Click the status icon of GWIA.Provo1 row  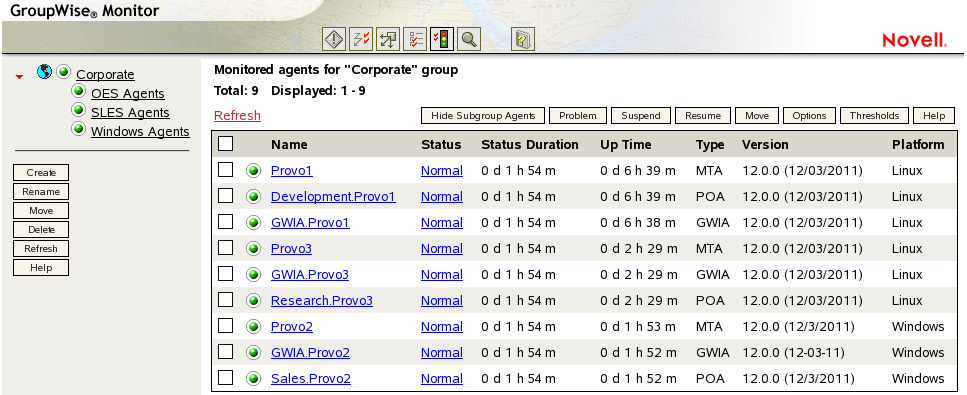pyautogui.click(x=253, y=222)
